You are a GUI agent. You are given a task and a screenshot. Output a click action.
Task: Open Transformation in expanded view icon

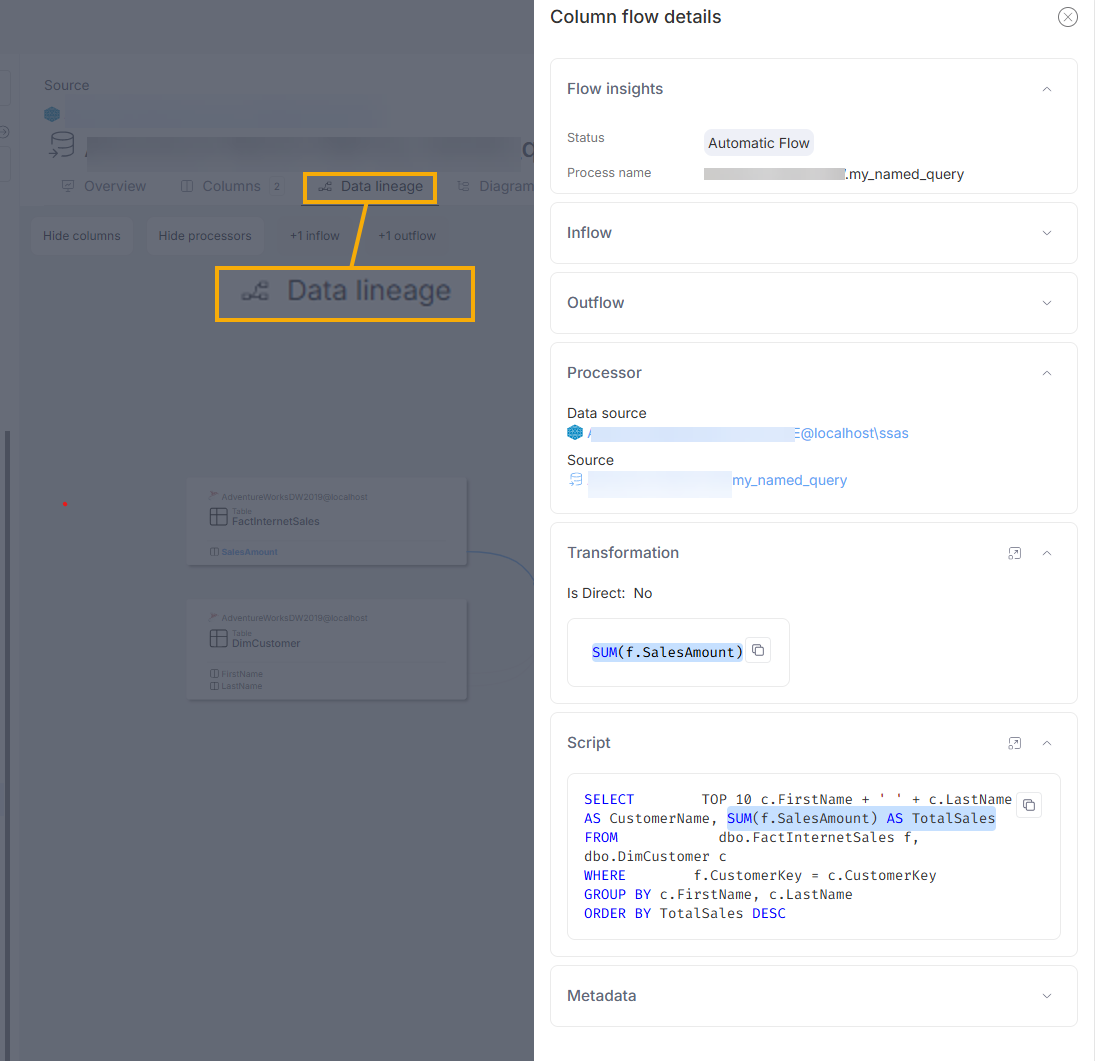[1014, 553]
